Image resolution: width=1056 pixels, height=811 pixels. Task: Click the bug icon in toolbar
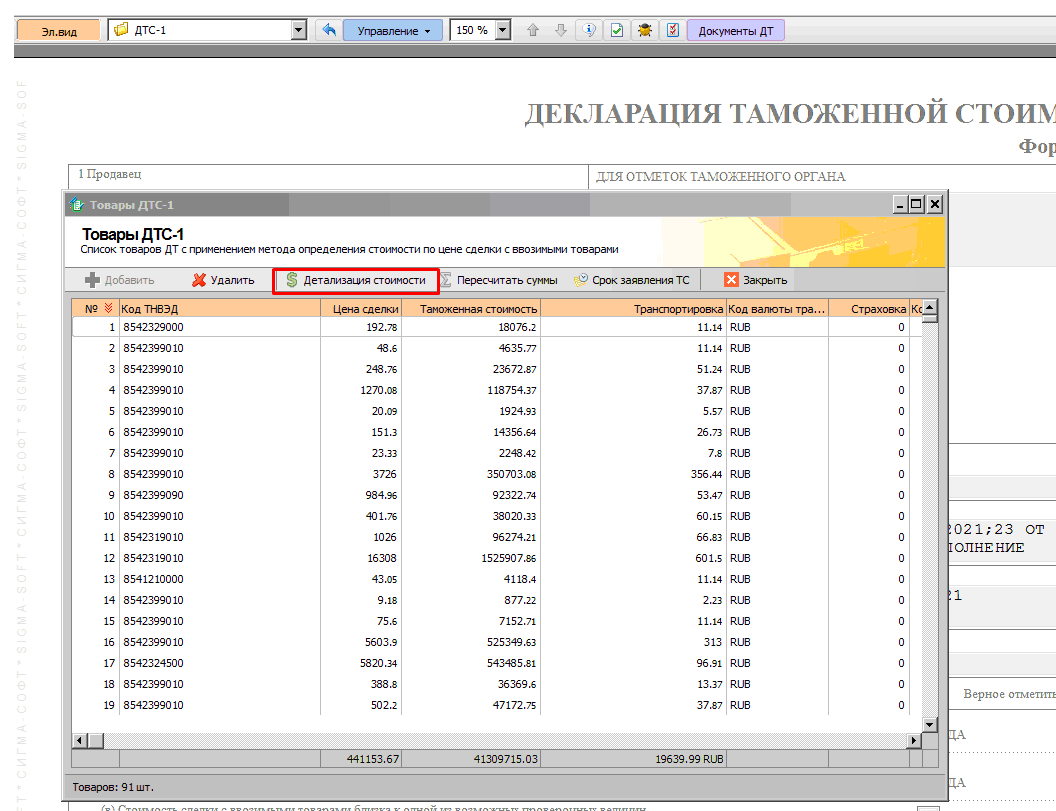(645, 30)
